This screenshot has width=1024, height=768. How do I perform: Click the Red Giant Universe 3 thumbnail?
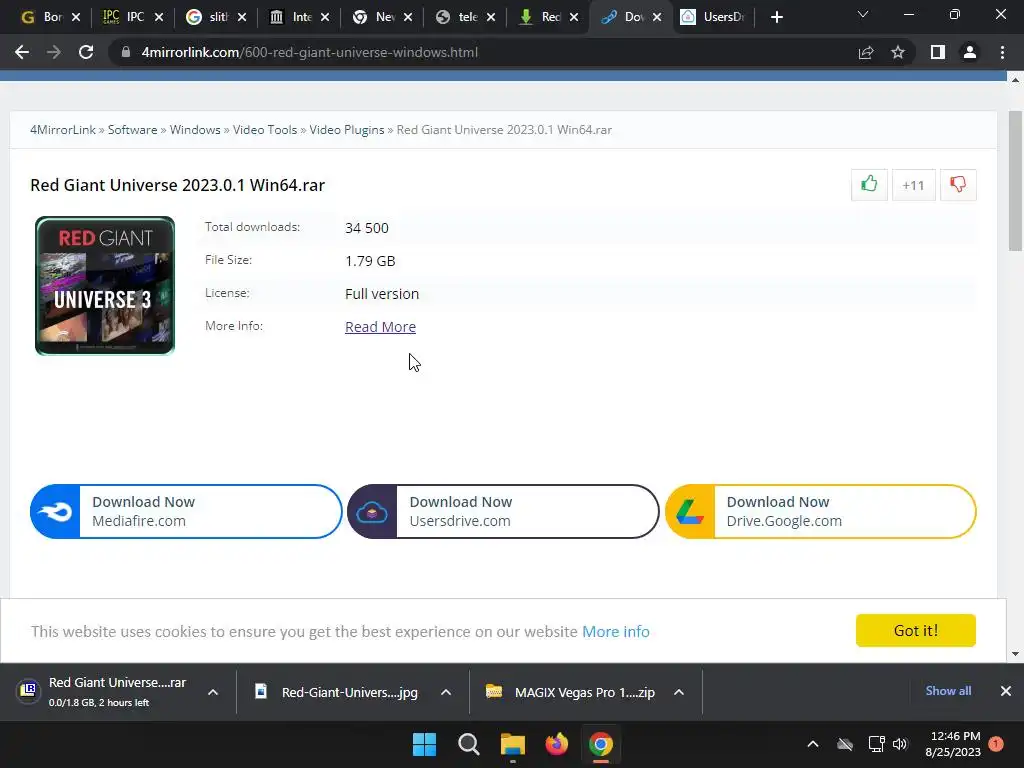[x=105, y=286]
